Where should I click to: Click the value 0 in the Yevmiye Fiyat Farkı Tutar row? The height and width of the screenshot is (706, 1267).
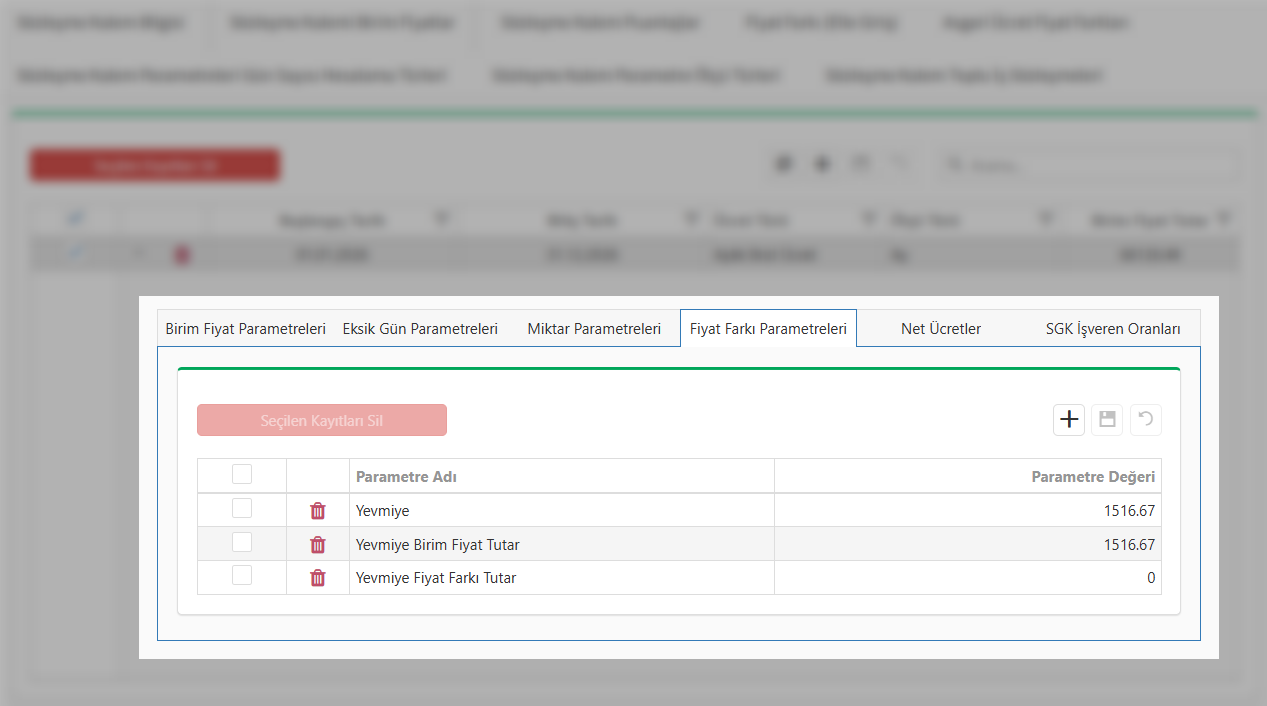1150,578
